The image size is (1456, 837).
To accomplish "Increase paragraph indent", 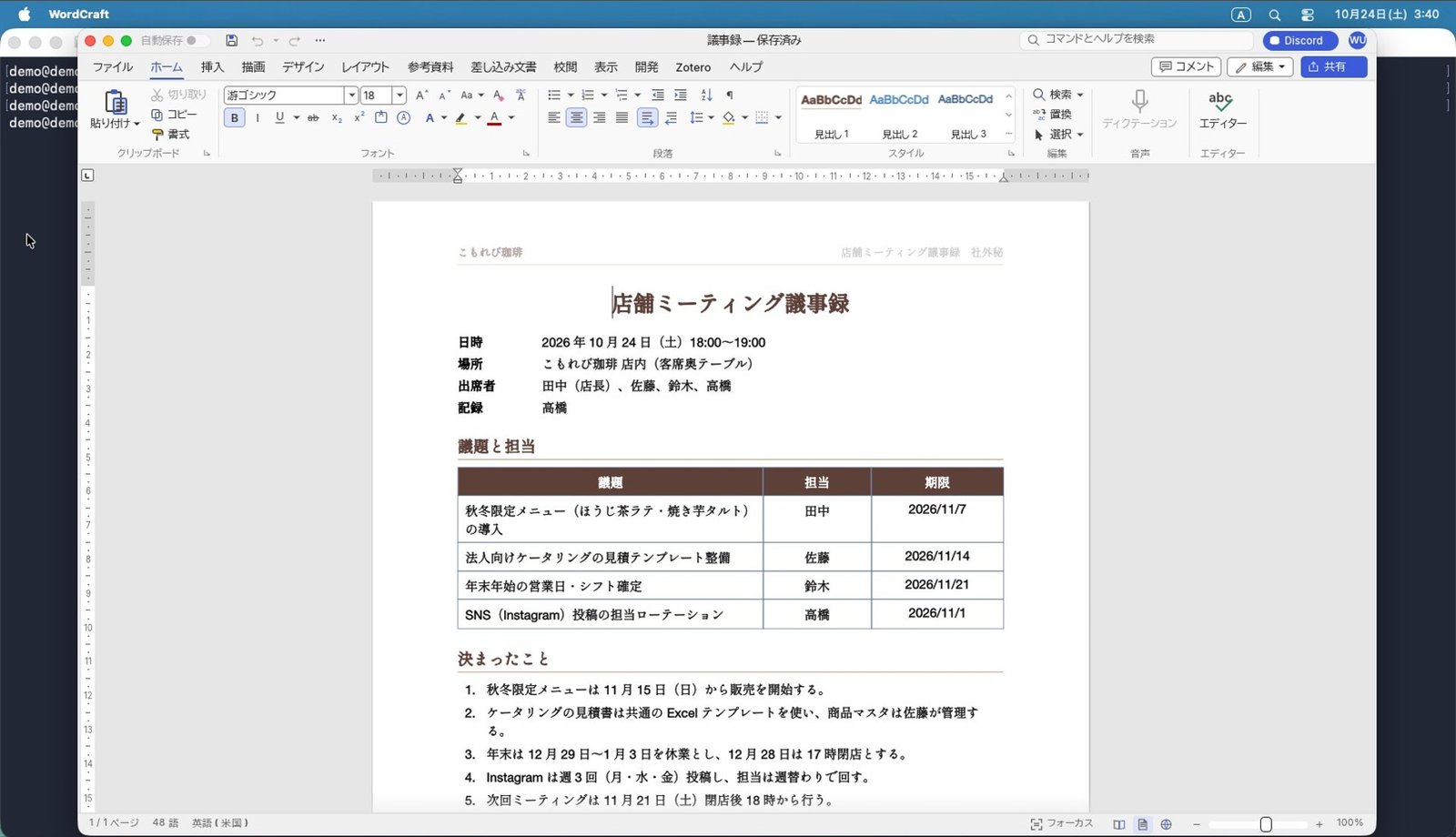I will click(x=681, y=95).
